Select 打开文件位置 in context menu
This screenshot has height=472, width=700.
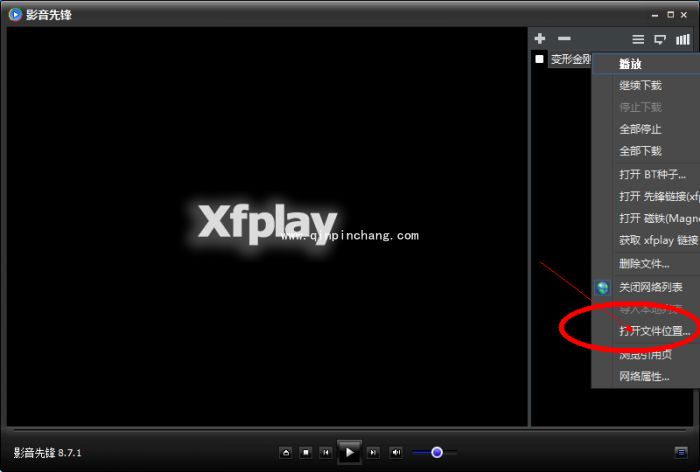click(x=654, y=331)
